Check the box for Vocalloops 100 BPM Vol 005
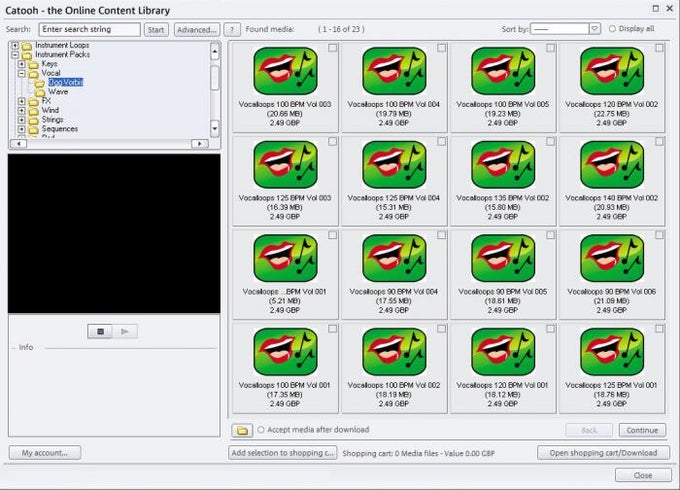Viewport: 680px width, 490px height. point(550,48)
